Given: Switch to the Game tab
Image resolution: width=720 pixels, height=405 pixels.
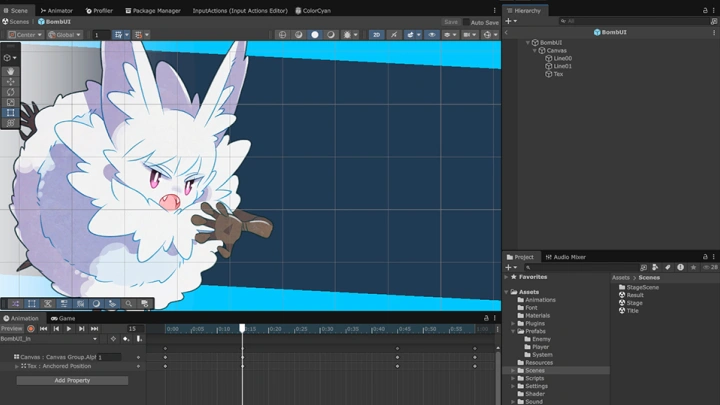Looking at the screenshot, I should click(63, 318).
